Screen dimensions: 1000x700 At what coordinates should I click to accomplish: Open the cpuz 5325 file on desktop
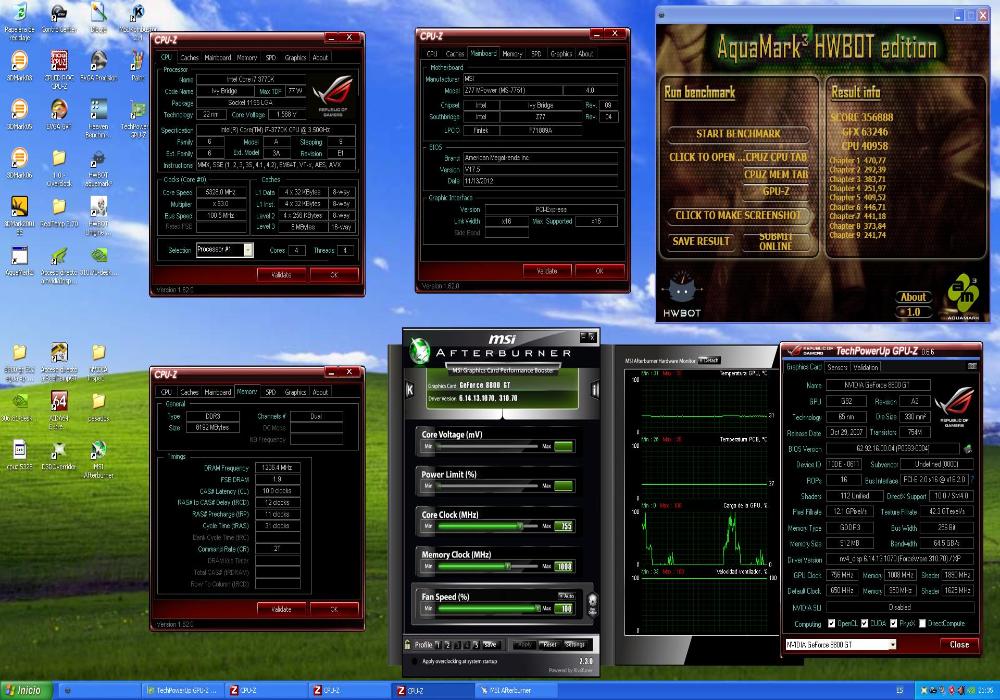(19, 455)
